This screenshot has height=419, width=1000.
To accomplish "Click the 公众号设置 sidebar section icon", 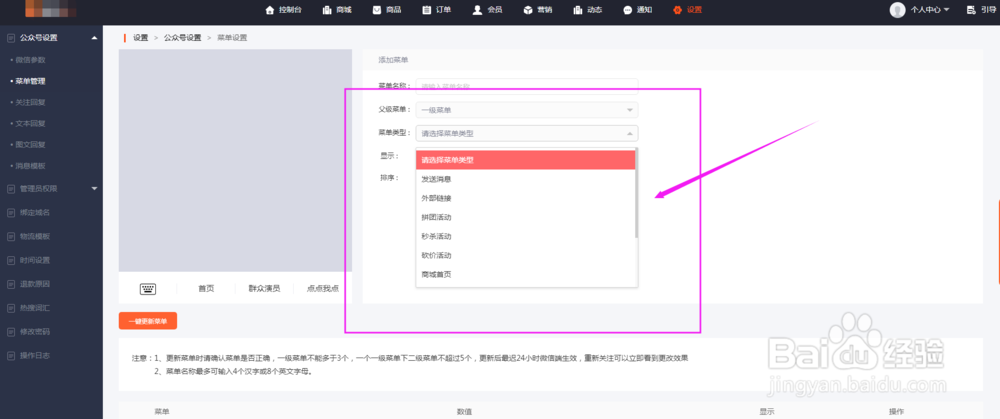I will [11, 38].
